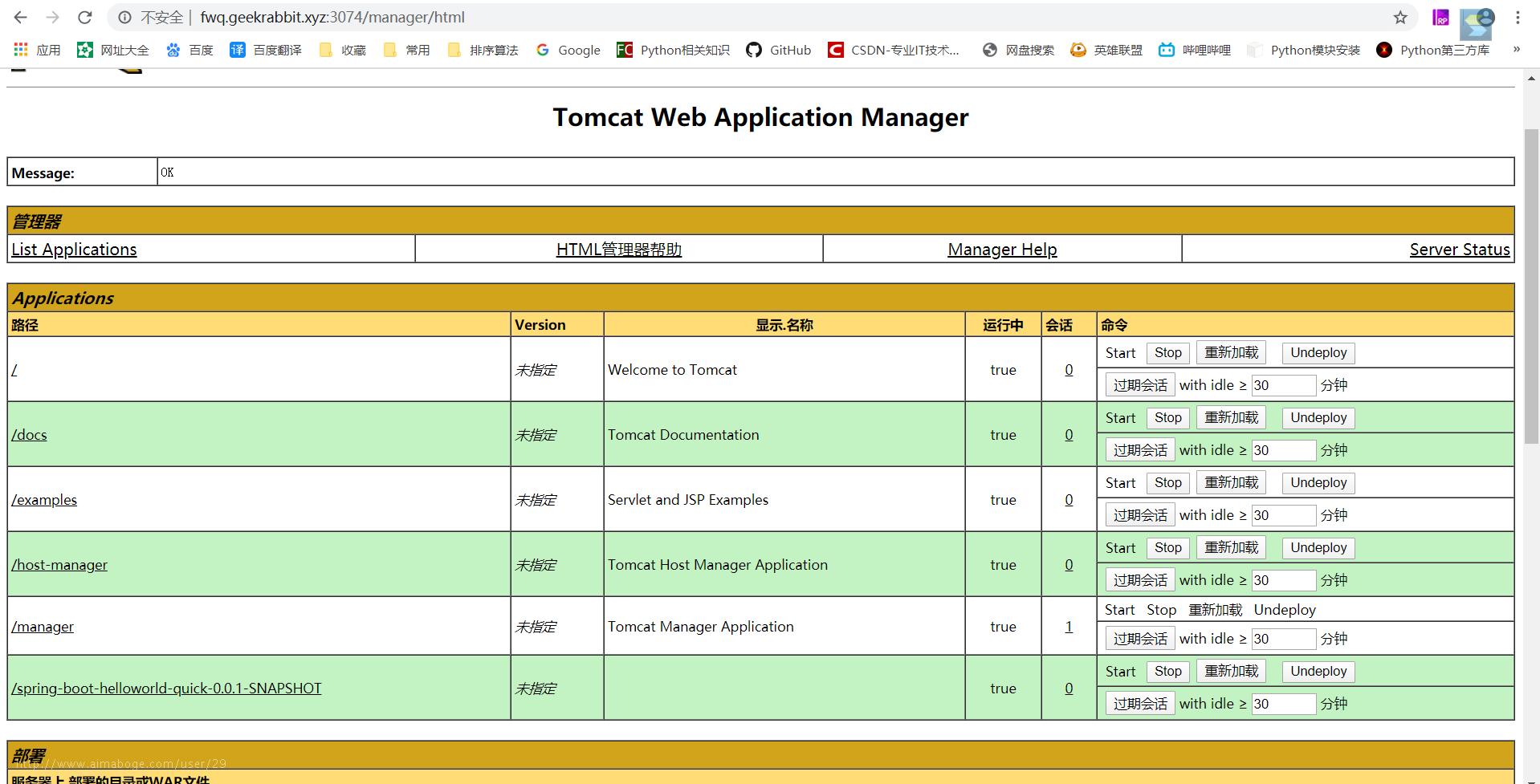Open the root / application path link
The height and width of the screenshot is (784, 1540).
click(14, 370)
